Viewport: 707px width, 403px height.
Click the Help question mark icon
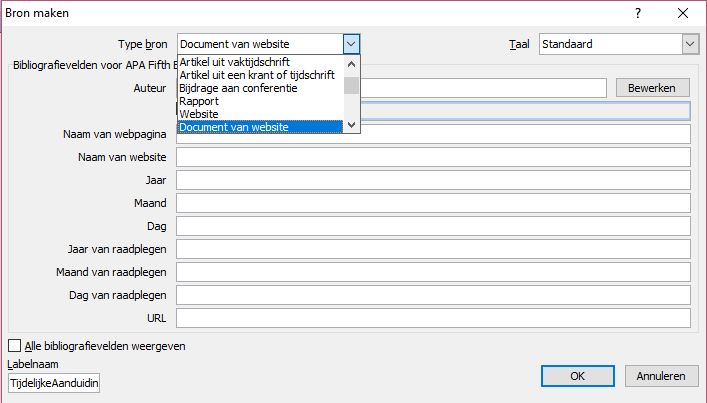pyautogui.click(x=637, y=13)
